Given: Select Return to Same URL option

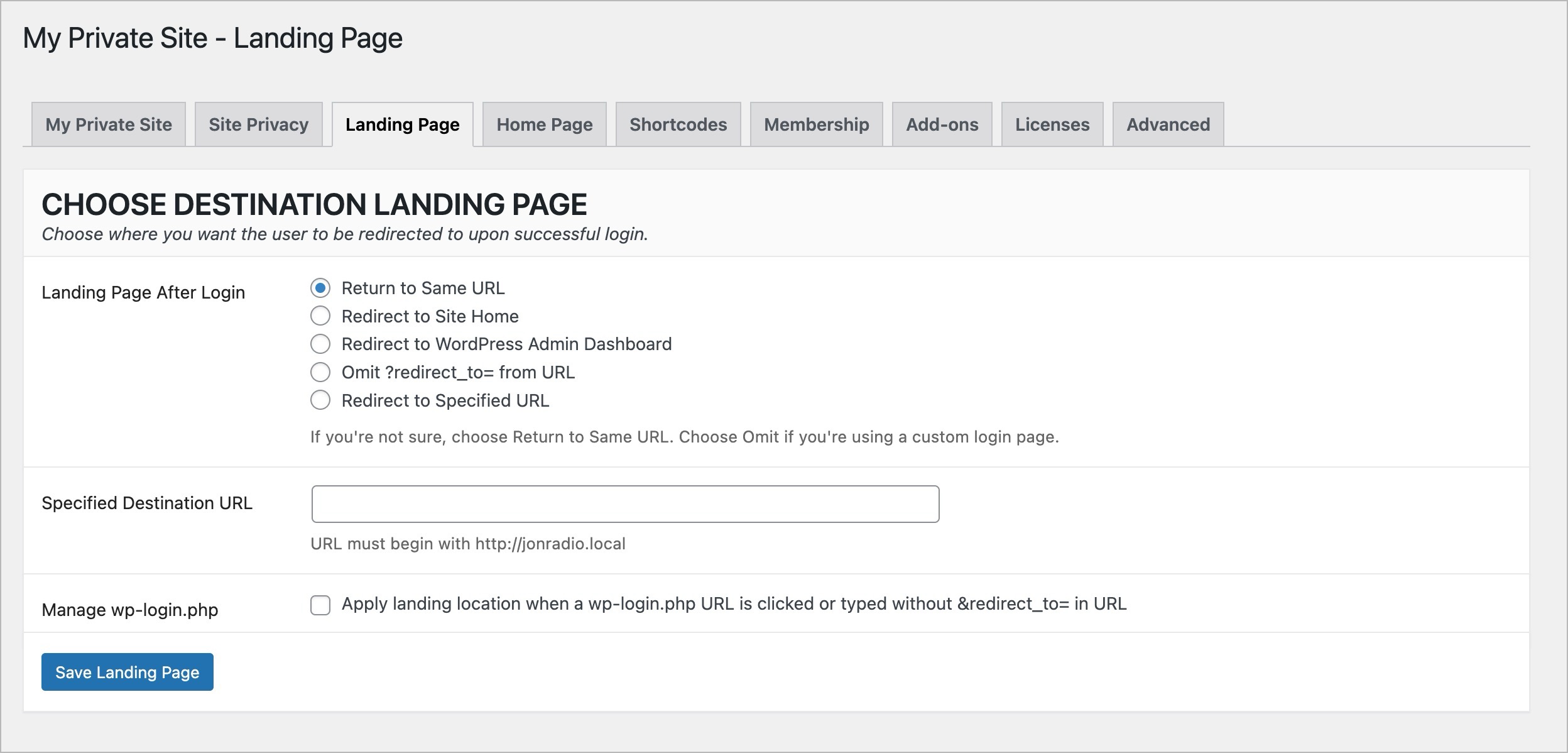Looking at the screenshot, I should (322, 288).
